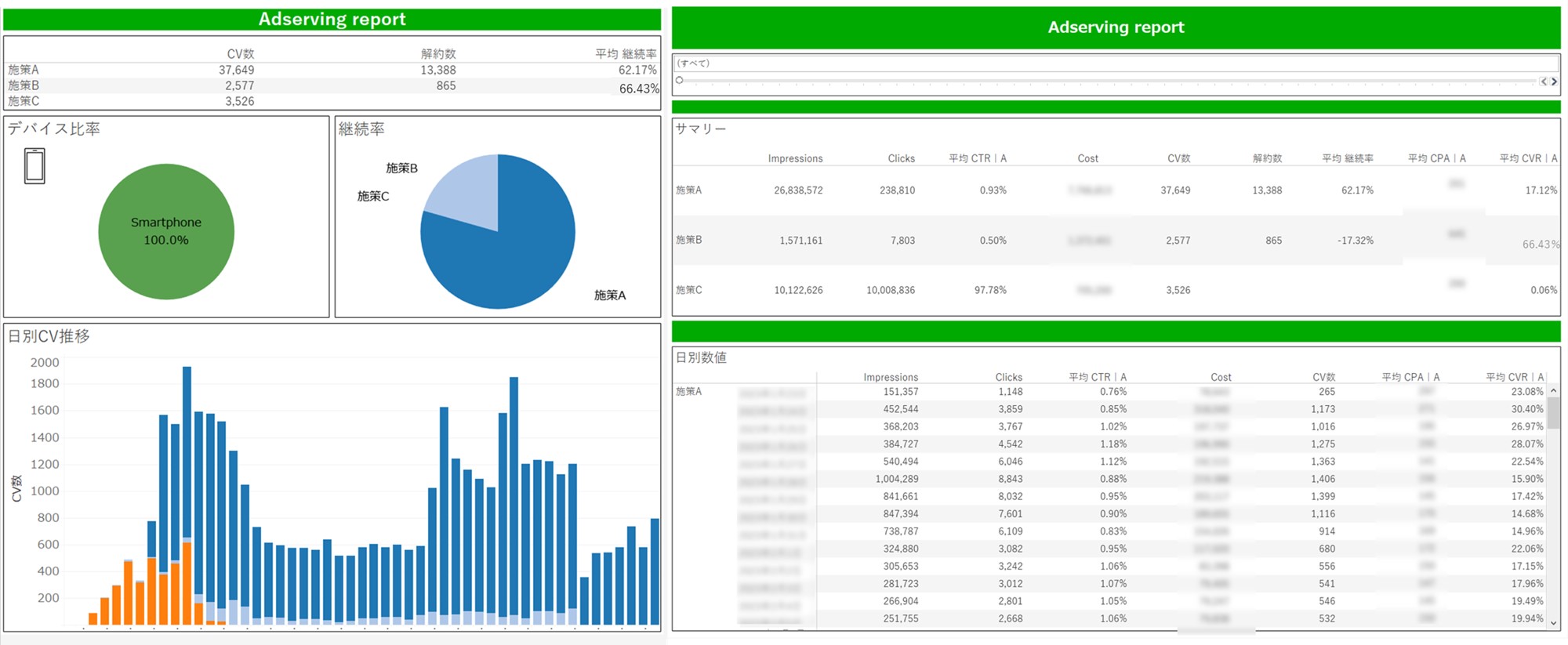The height and width of the screenshot is (645, 1568).
Task: Click the date slider handle
Action: coord(680,80)
